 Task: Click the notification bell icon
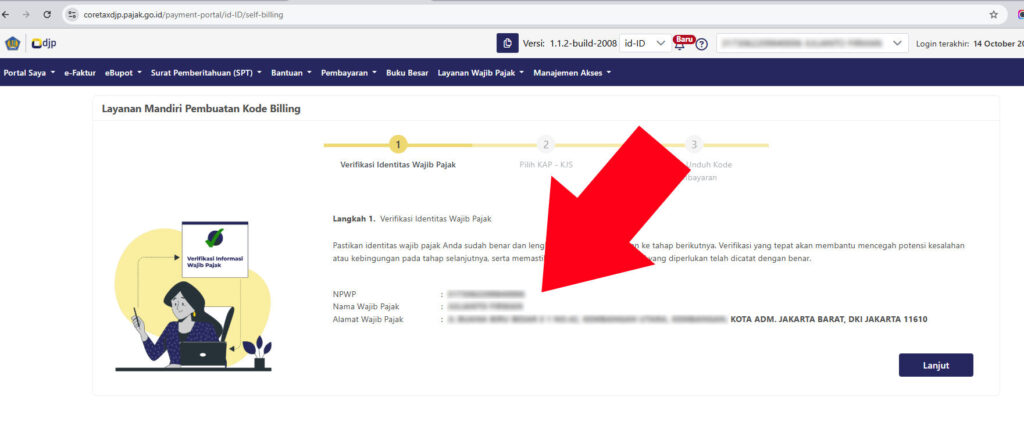(x=680, y=45)
